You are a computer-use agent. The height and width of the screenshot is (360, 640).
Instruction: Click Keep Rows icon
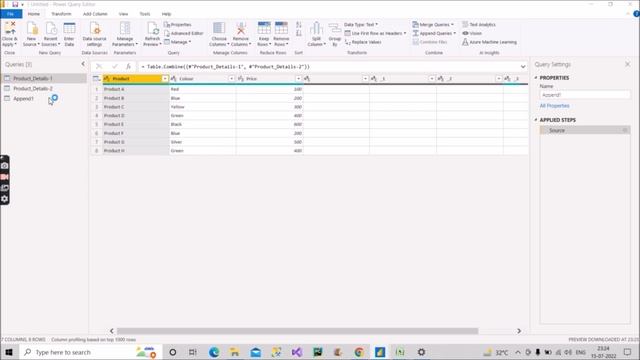pyautogui.click(x=264, y=29)
